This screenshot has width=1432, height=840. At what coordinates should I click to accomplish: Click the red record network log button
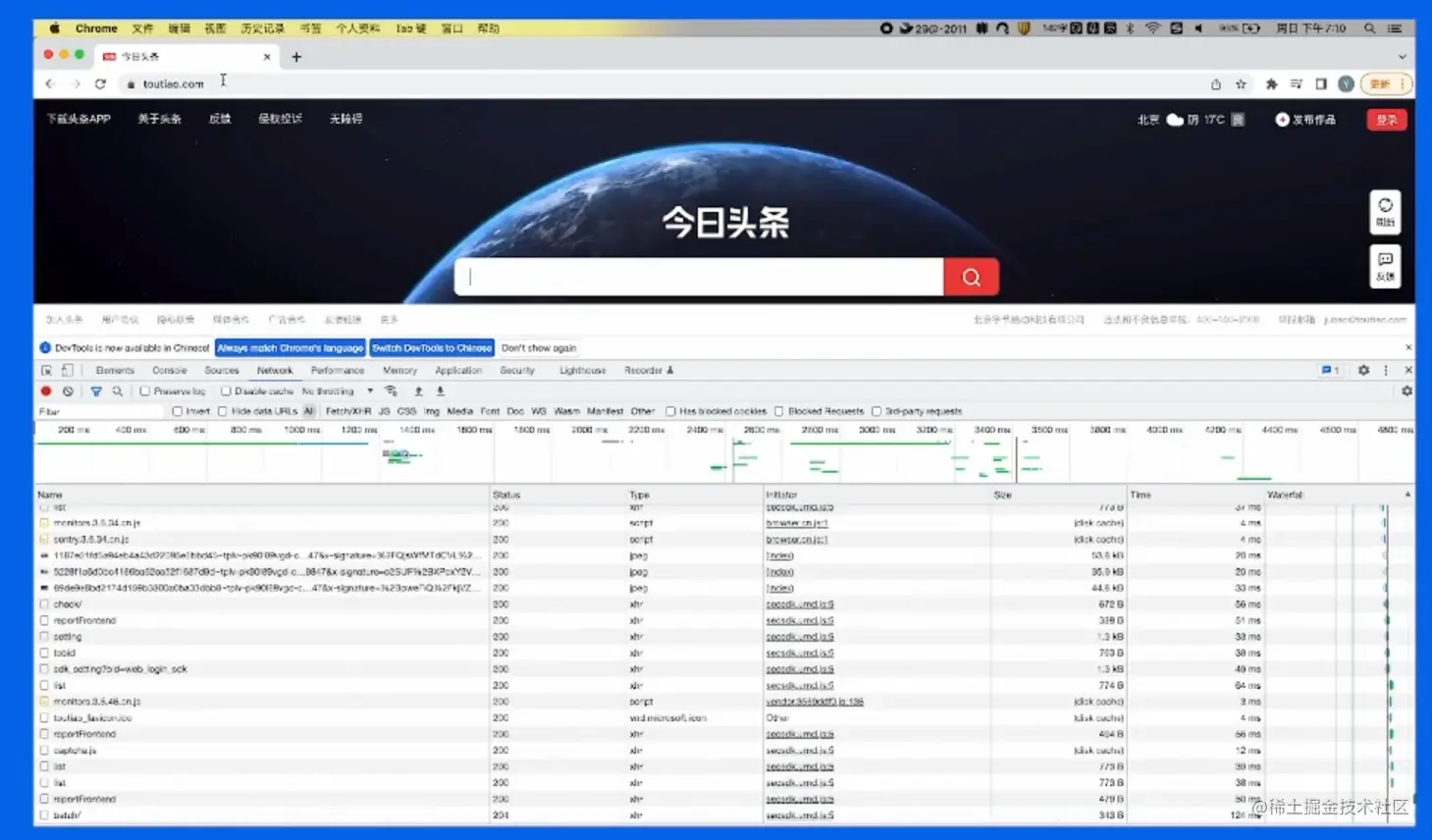[46, 392]
